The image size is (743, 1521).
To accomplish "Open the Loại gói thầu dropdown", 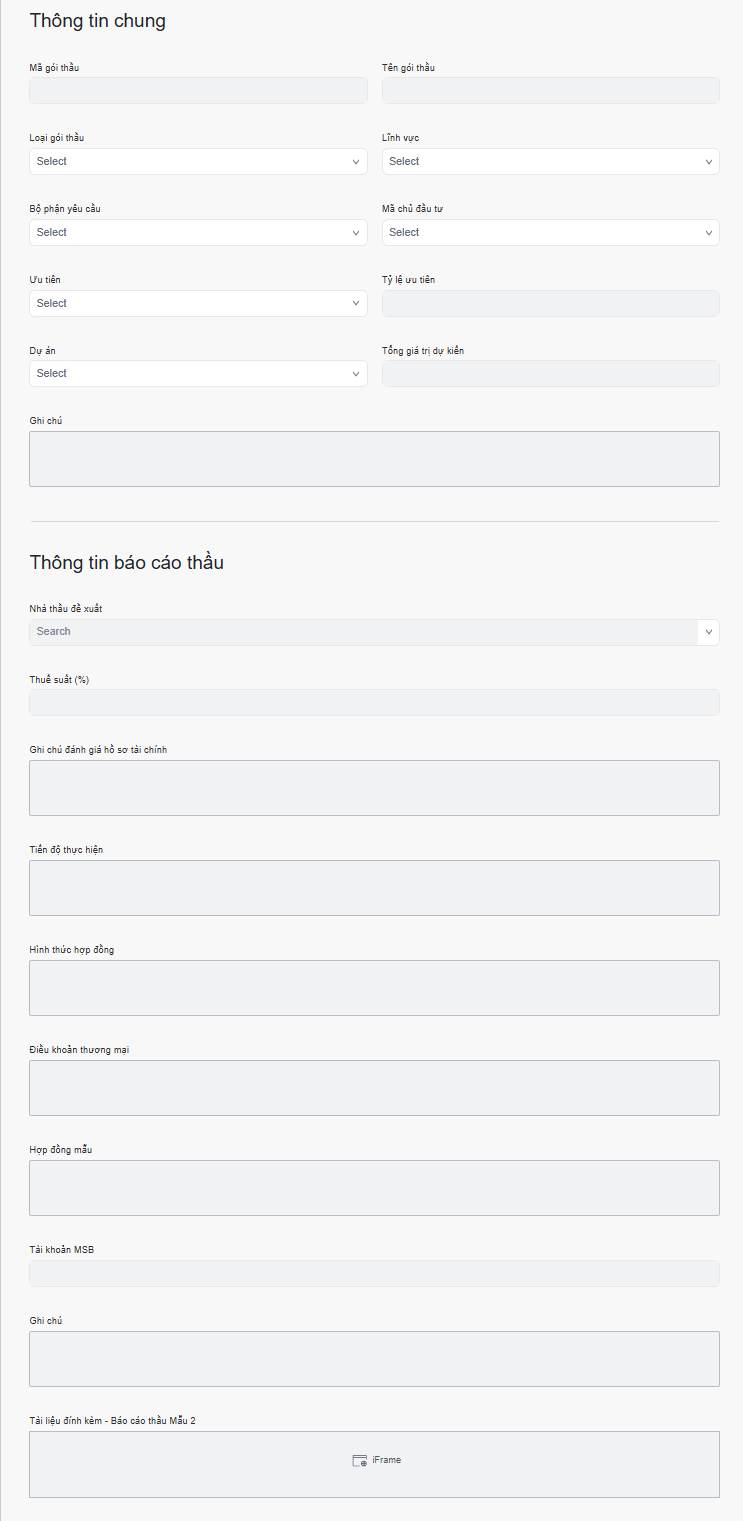I will coord(198,162).
